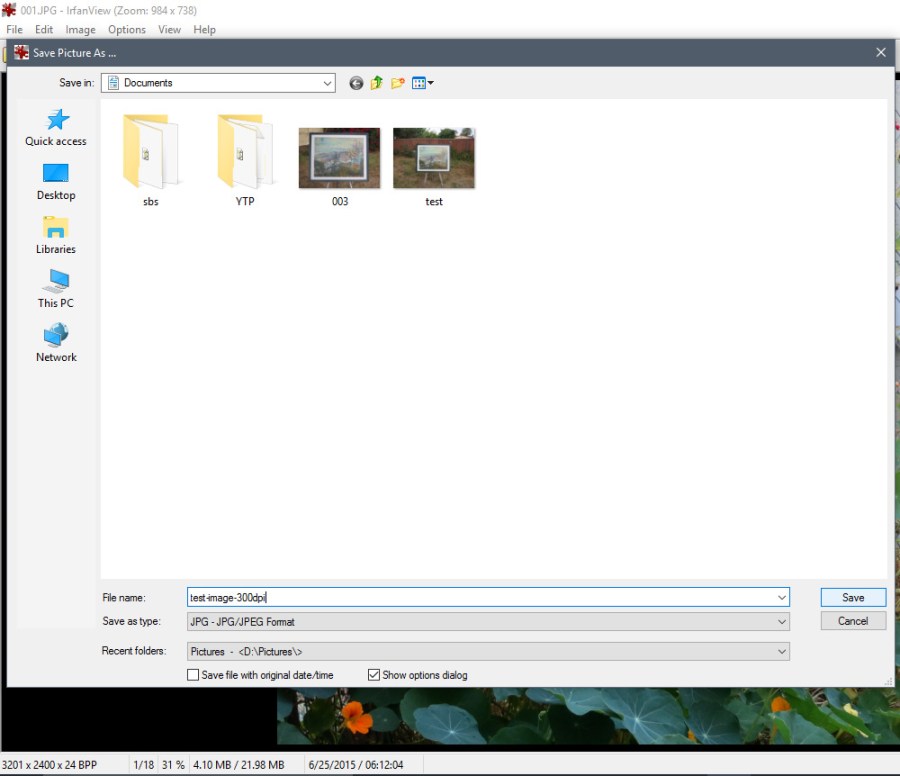Click the 4.10 MB / 21.98 MB status entry
900x776 pixels.
[239, 765]
